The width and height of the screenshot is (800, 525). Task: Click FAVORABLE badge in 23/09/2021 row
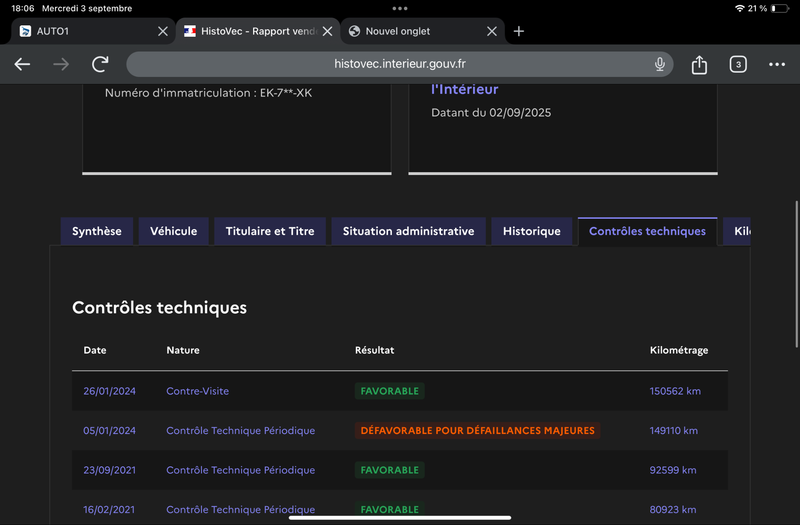389,470
